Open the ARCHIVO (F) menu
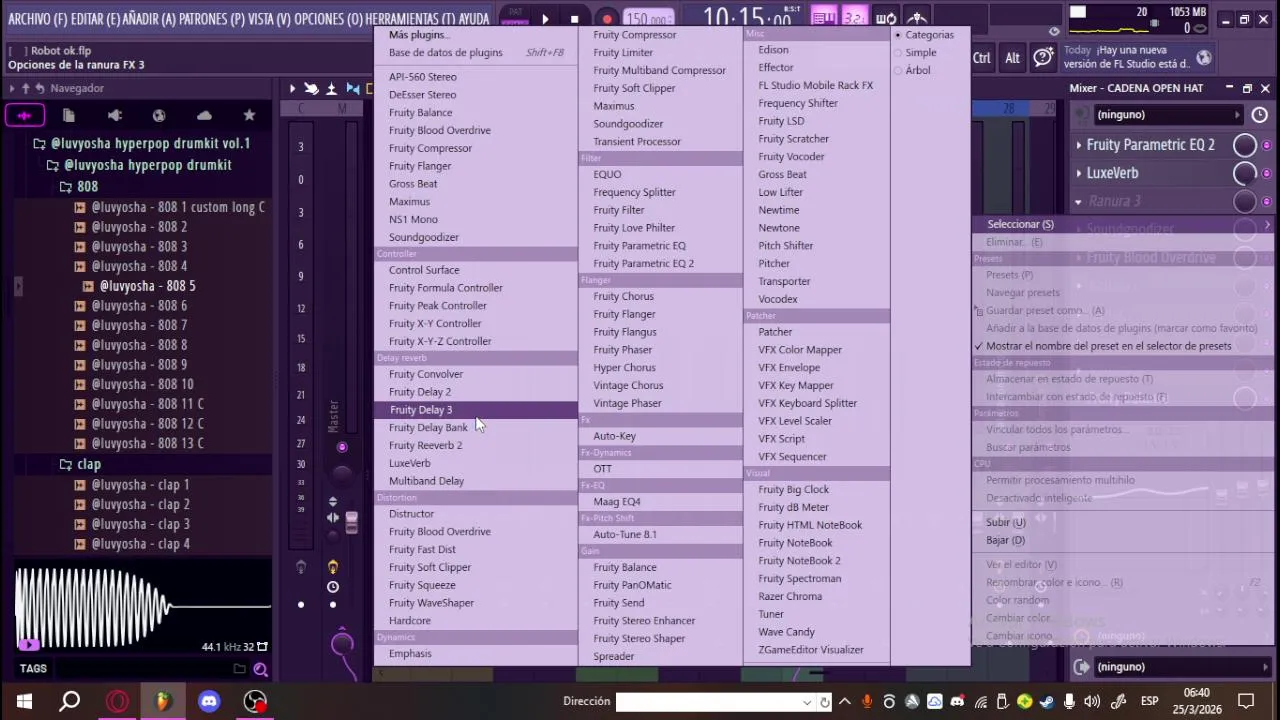1280x720 pixels. click(37, 19)
